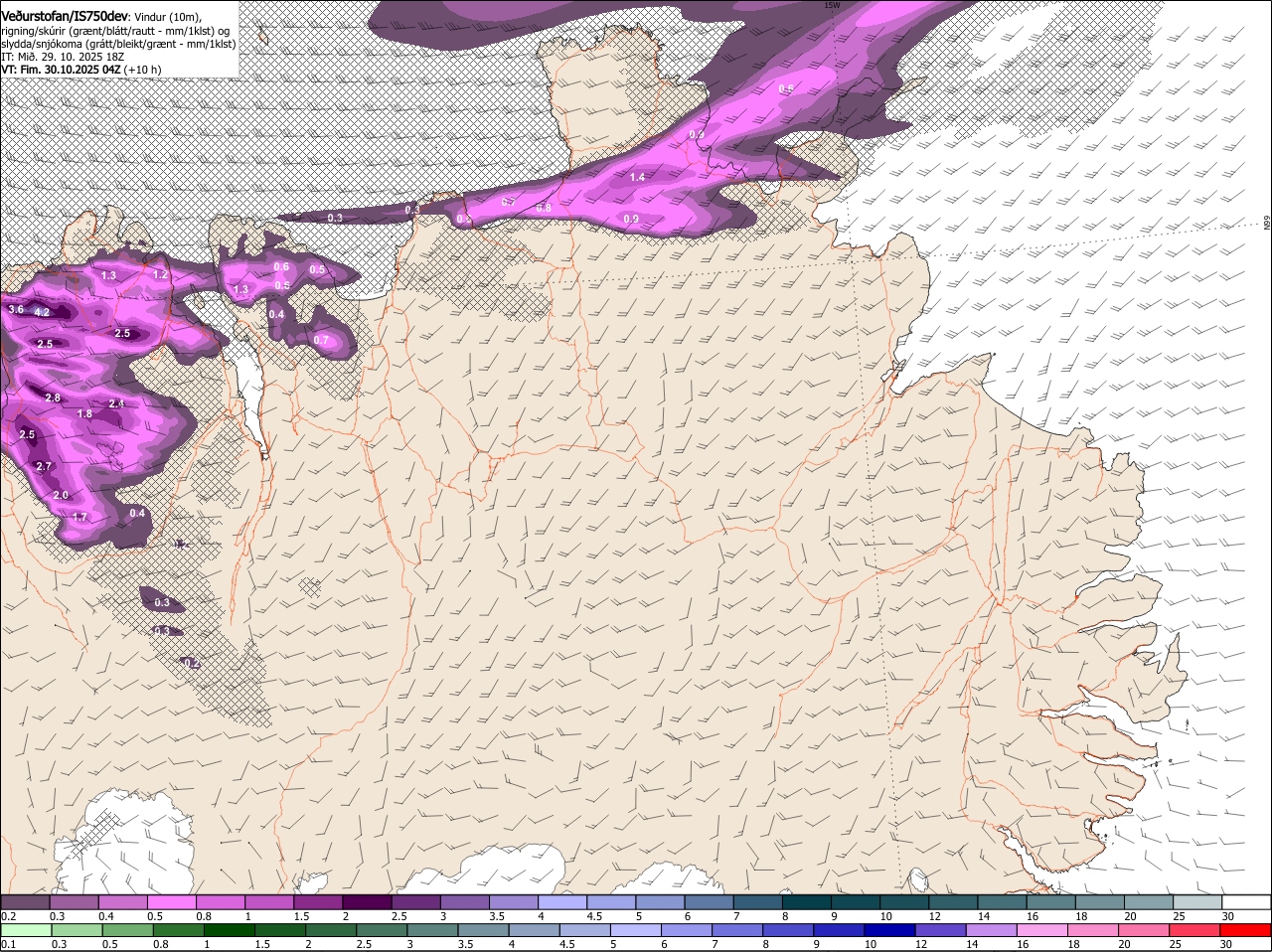Click the 2.7 precipitation value on the map
Image resolution: width=1272 pixels, height=952 pixels.
coord(43,466)
